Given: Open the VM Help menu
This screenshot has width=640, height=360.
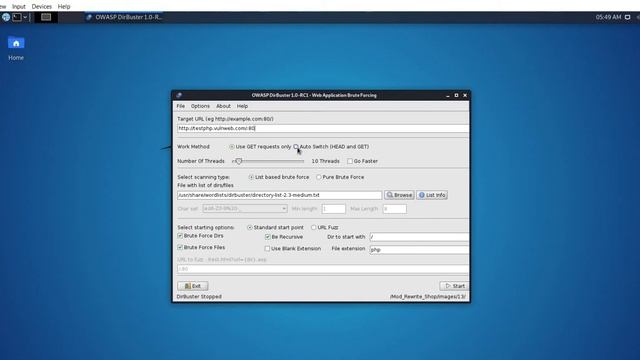Looking at the screenshot, I should (64, 7).
